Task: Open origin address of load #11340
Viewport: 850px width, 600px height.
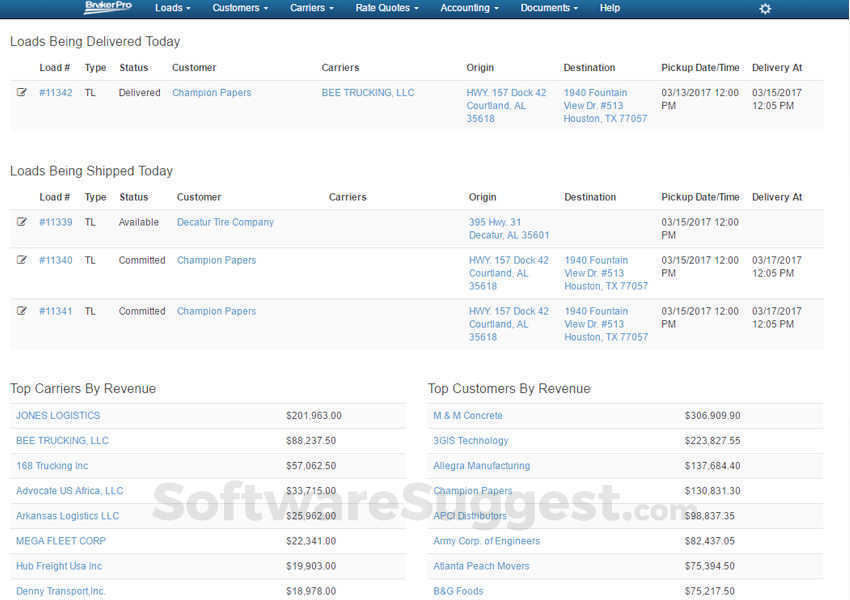Action: pos(508,273)
